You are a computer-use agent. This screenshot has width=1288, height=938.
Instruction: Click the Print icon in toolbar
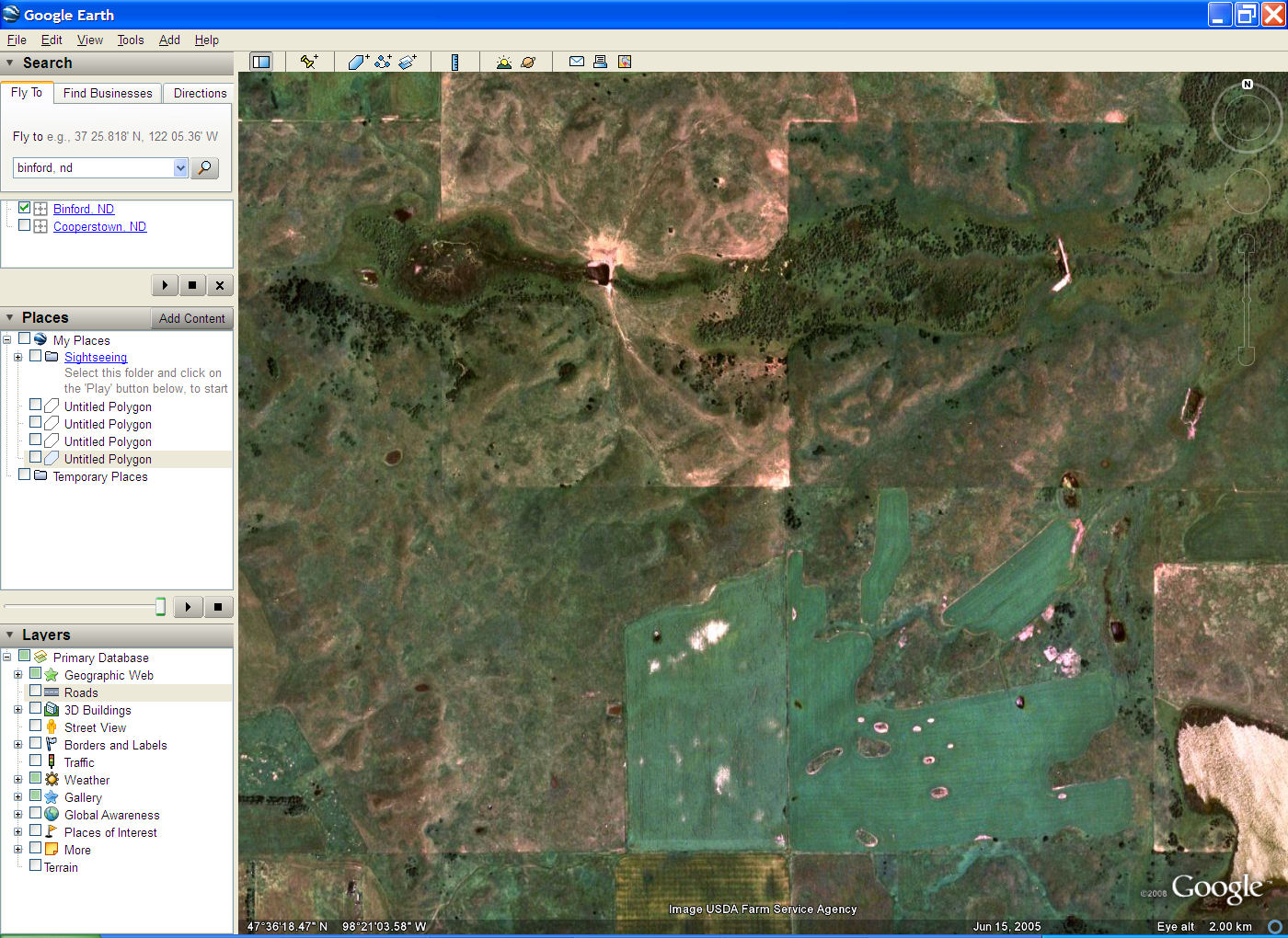pos(600,62)
